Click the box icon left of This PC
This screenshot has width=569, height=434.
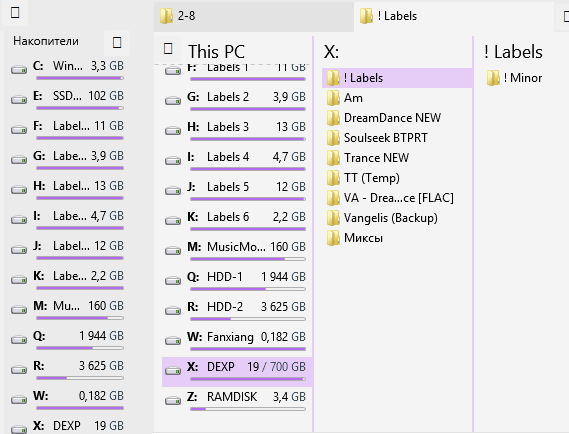point(168,49)
